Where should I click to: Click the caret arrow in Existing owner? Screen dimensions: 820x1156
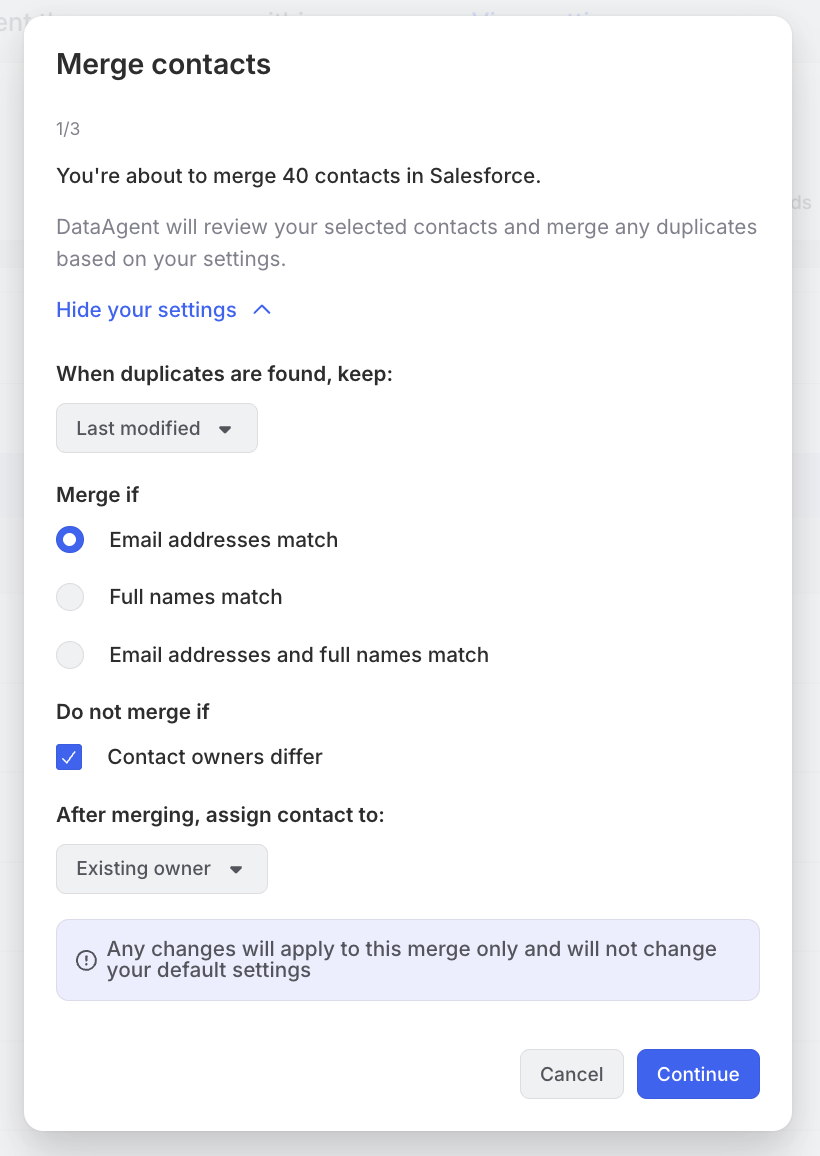click(236, 869)
